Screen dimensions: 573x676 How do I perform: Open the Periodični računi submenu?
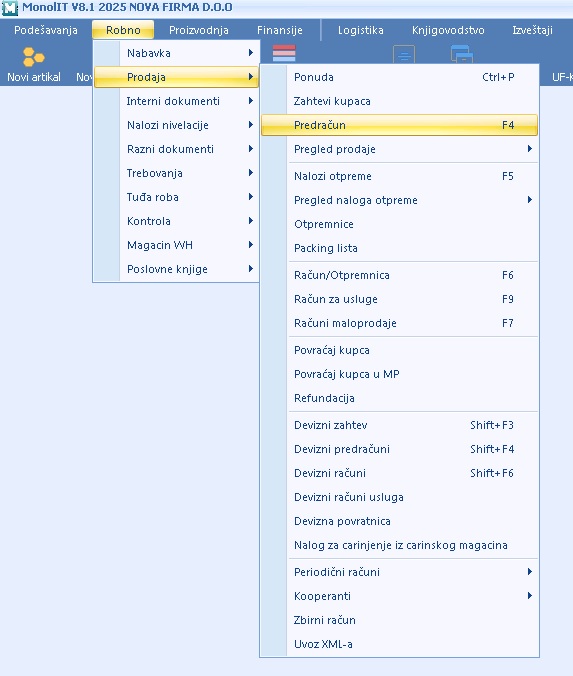(x=400, y=572)
